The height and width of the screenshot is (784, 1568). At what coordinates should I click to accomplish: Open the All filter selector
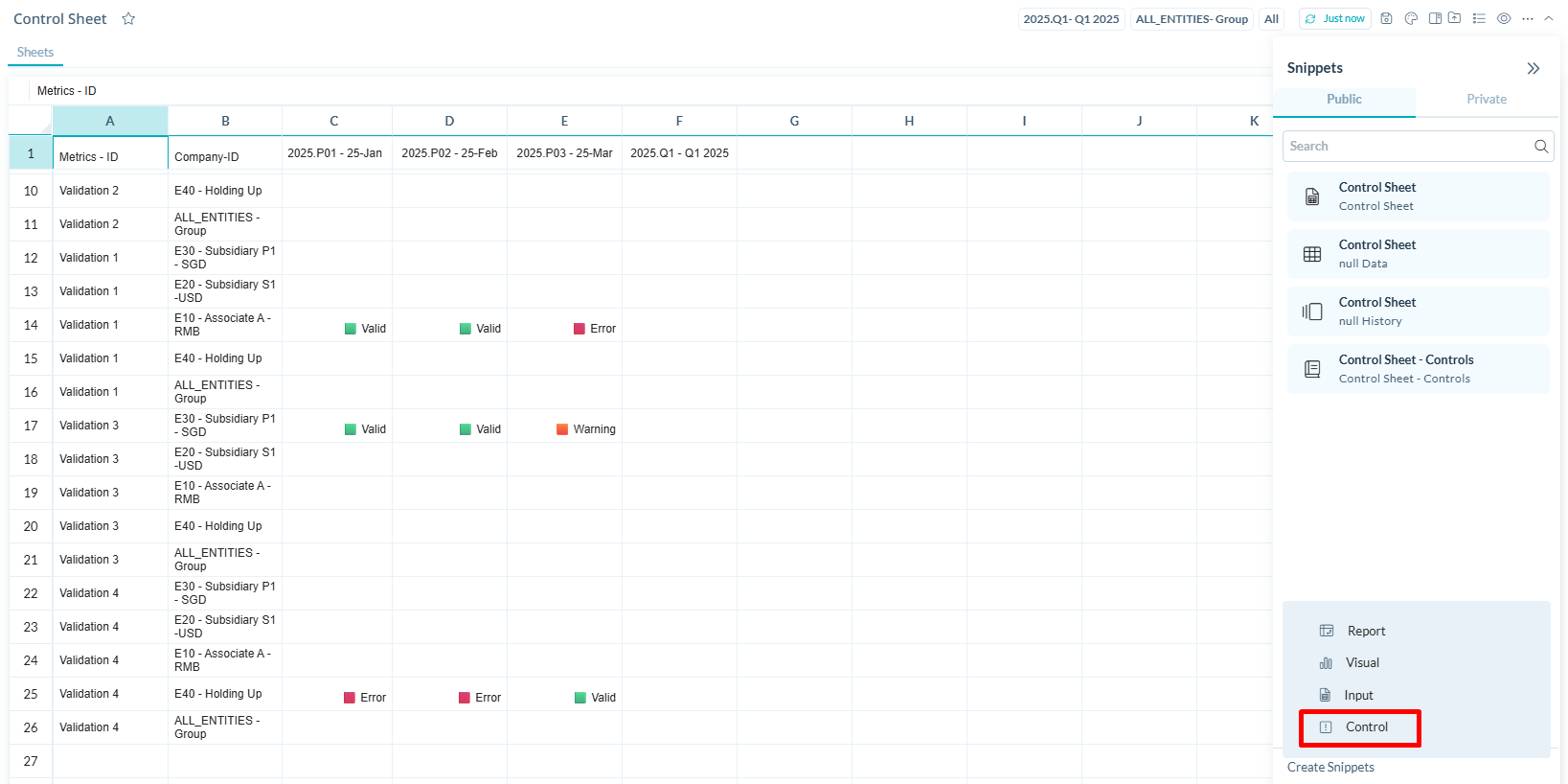[1271, 19]
